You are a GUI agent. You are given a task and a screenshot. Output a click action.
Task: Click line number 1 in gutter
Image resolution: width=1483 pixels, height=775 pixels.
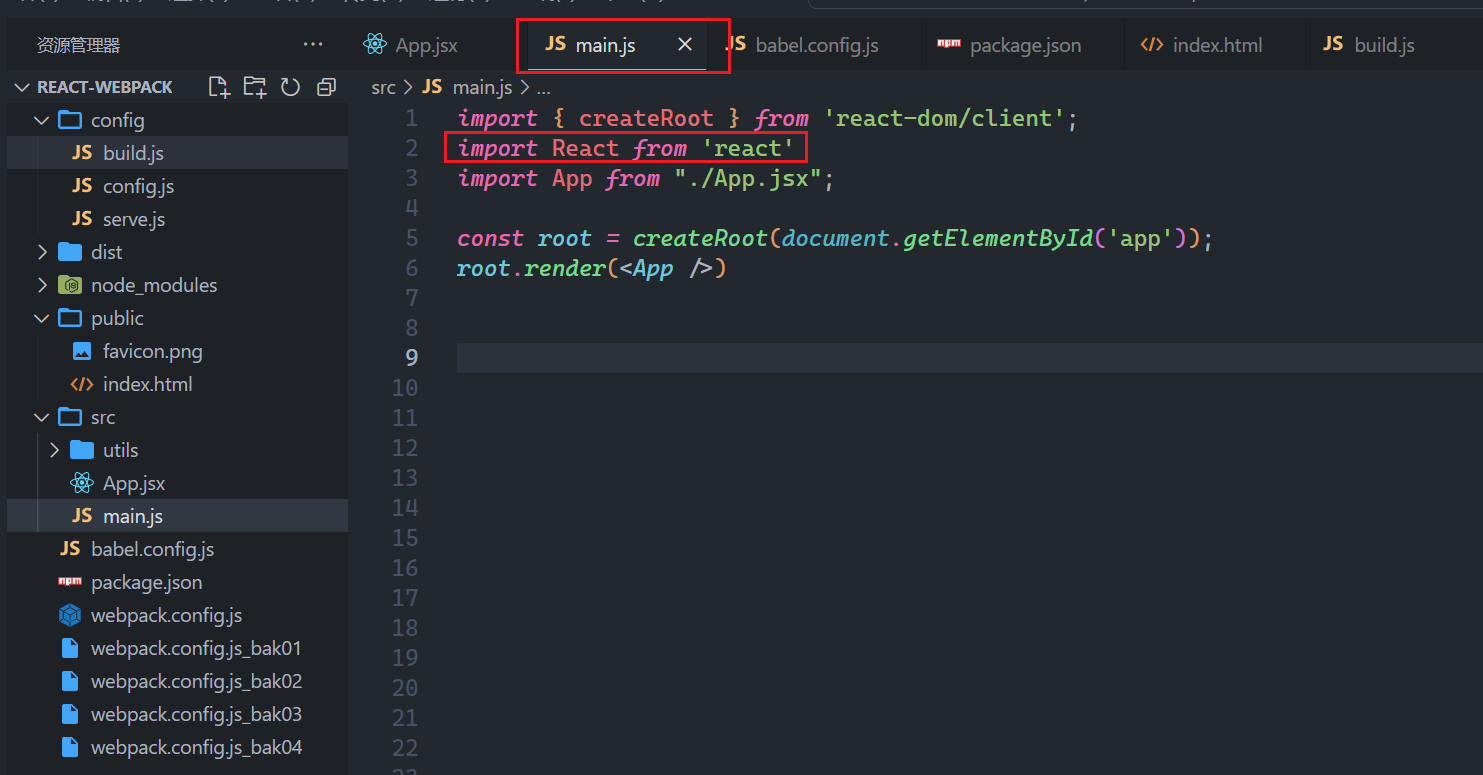click(x=411, y=118)
